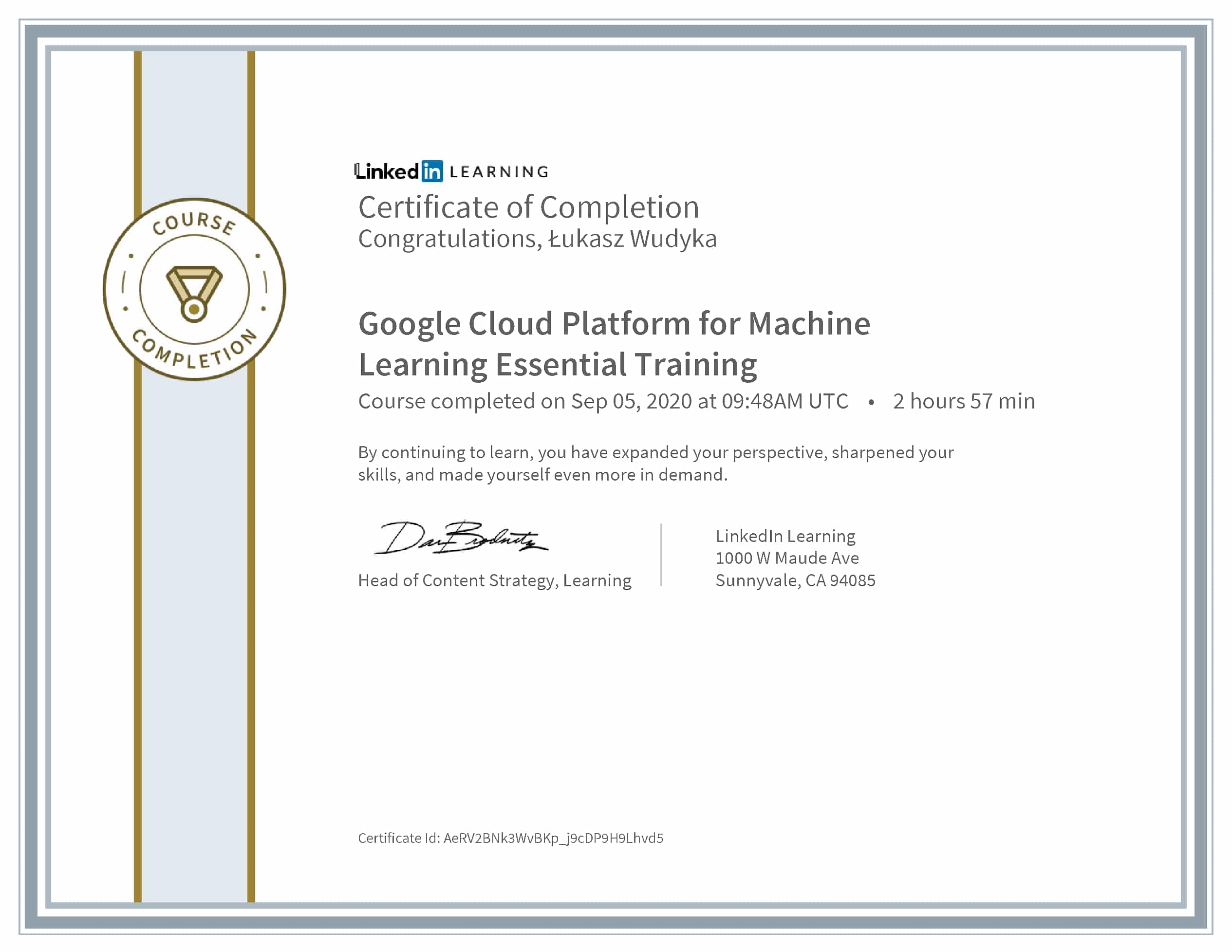Click the bullet separator before duration
This screenshot has height=952, width=1232.
click(x=871, y=402)
